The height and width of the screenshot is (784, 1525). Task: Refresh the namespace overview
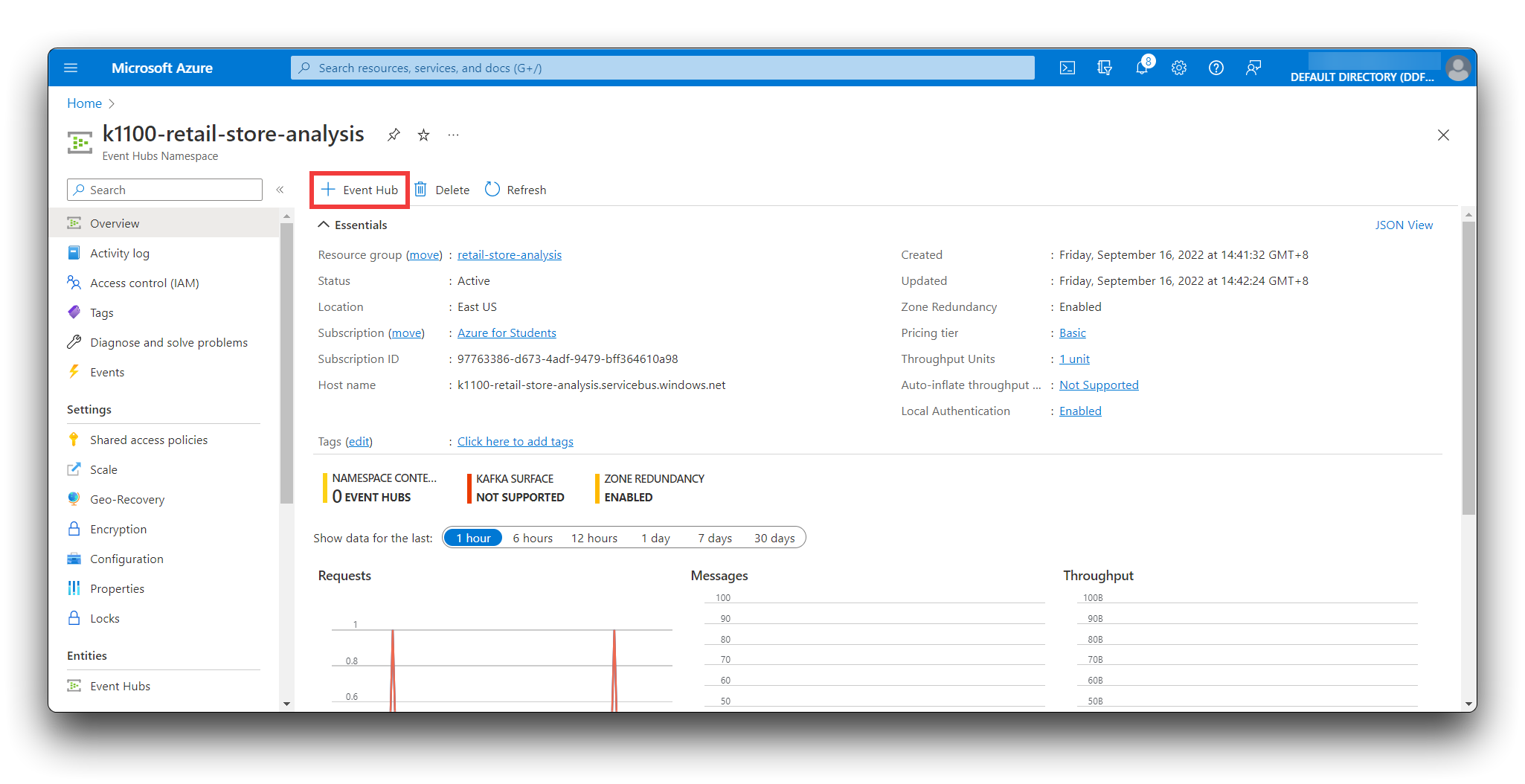[x=516, y=190]
